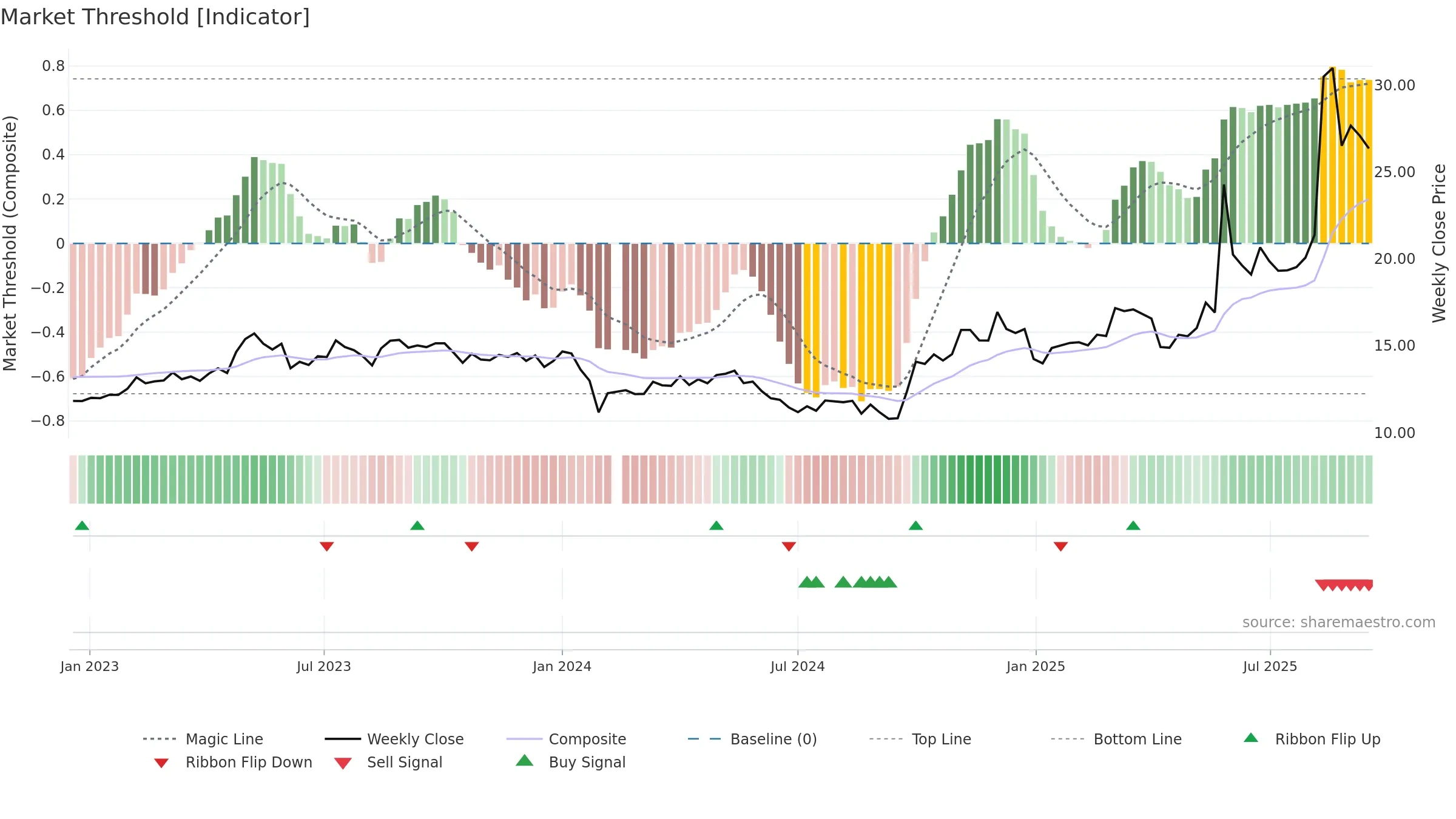Toggle the Top Line legend entry
The height and width of the screenshot is (819, 1456).
click(x=920, y=739)
